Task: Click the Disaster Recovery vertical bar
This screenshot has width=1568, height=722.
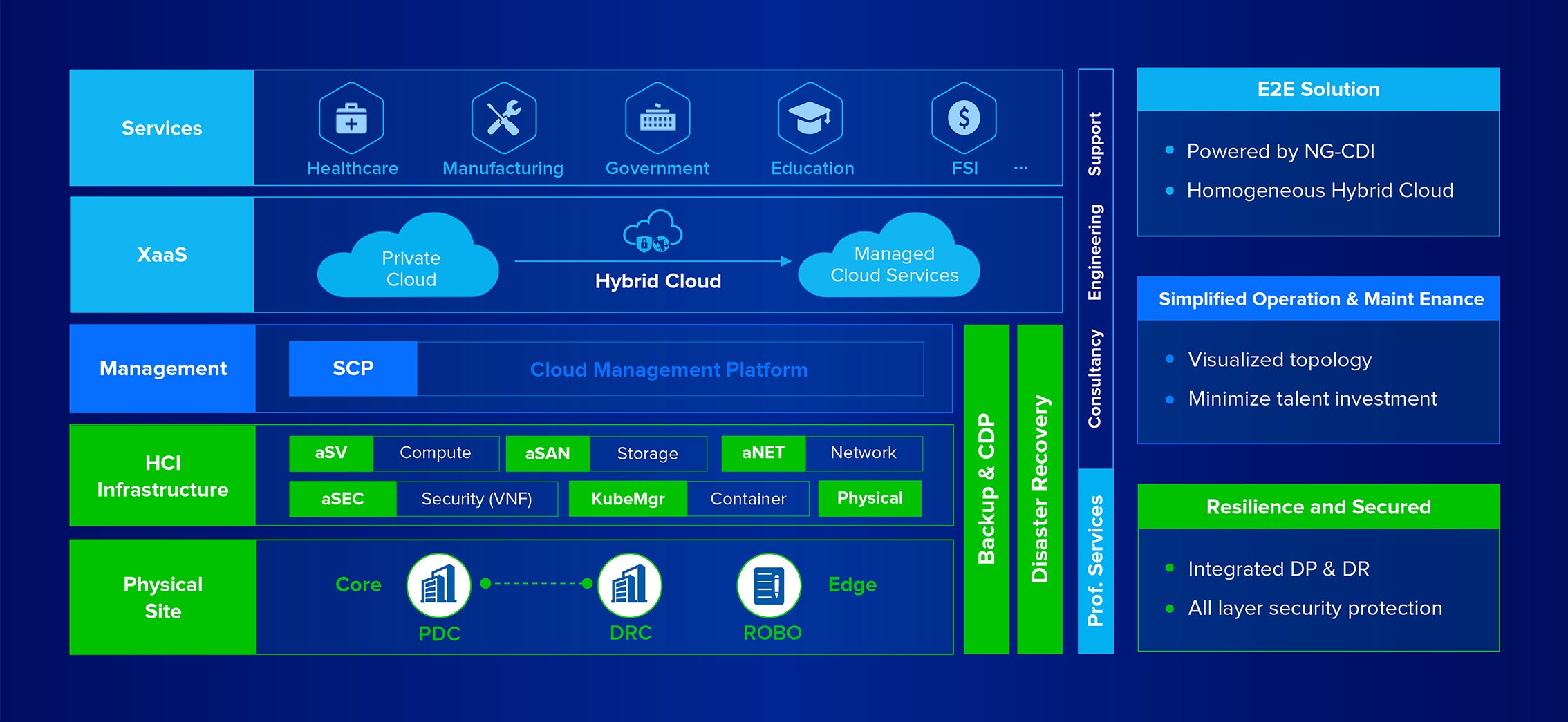Action: coord(1040,489)
